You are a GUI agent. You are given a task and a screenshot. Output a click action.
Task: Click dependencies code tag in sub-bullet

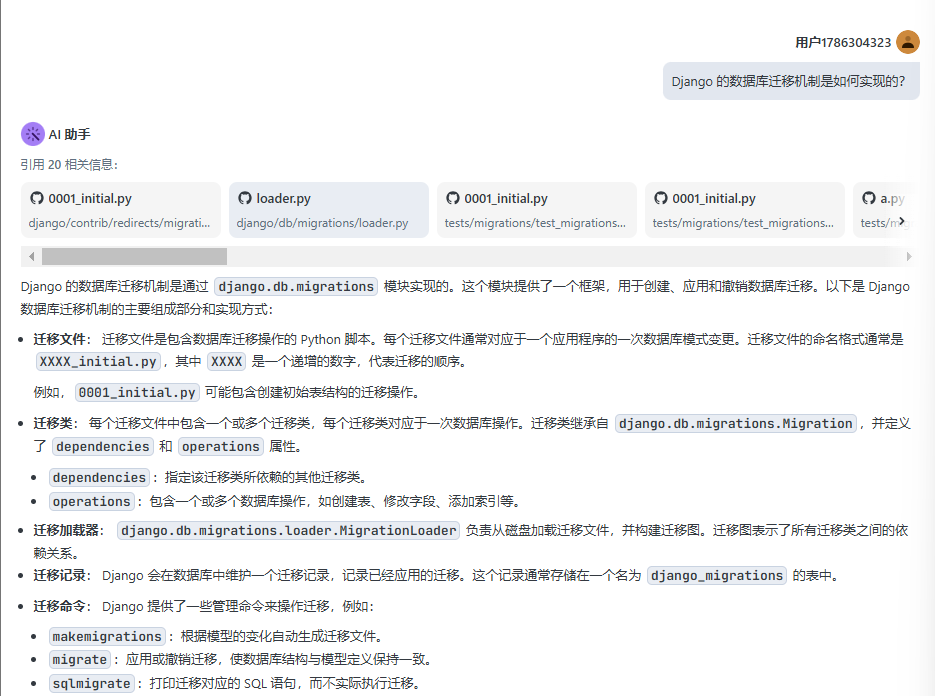click(x=99, y=478)
